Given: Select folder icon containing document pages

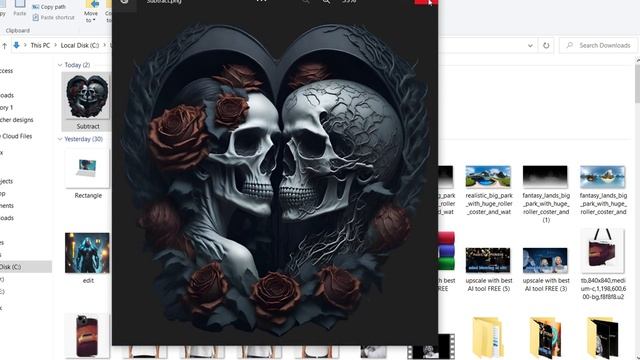Looking at the screenshot, I should 488,337.
